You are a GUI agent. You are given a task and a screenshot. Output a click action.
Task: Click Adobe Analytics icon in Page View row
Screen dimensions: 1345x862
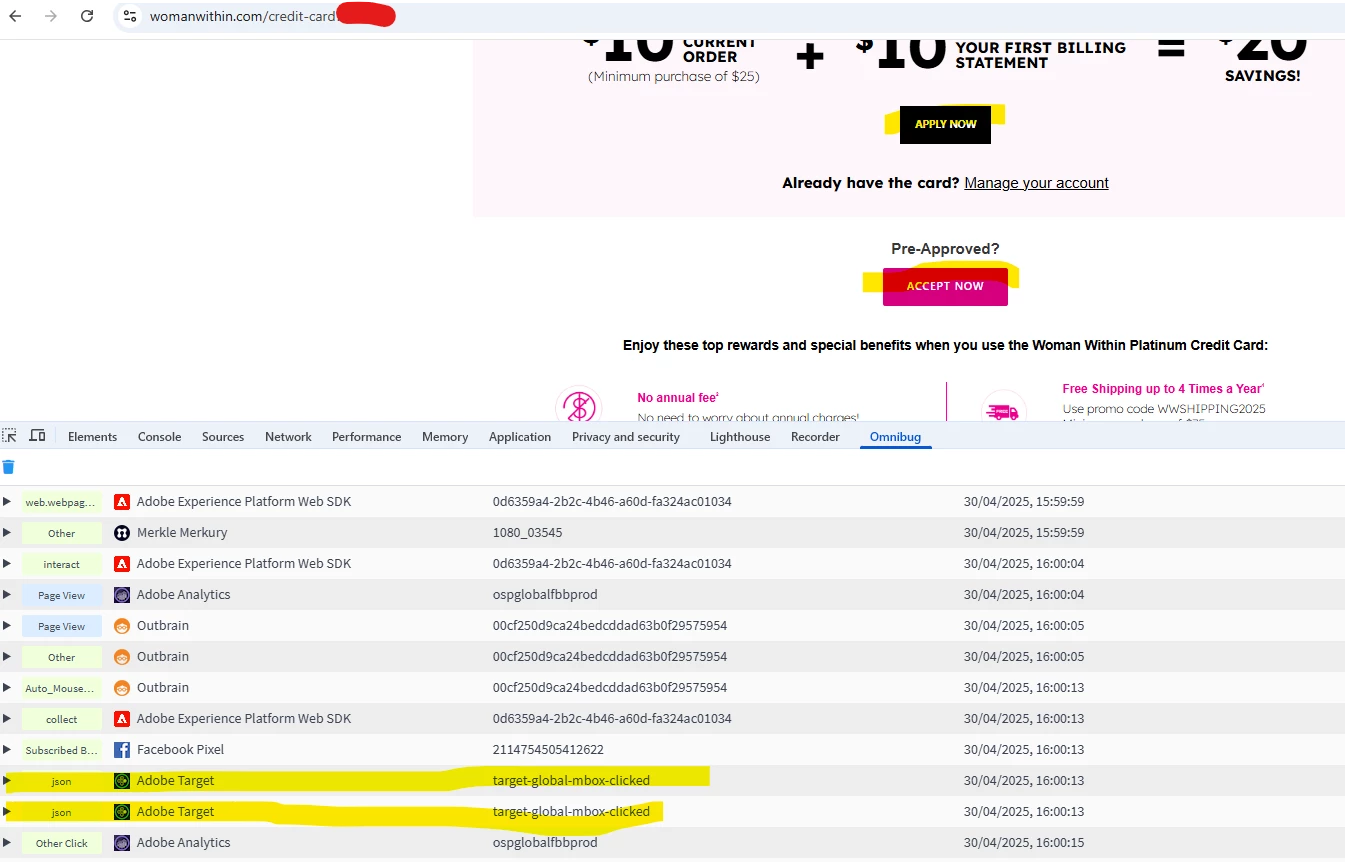[x=122, y=595]
